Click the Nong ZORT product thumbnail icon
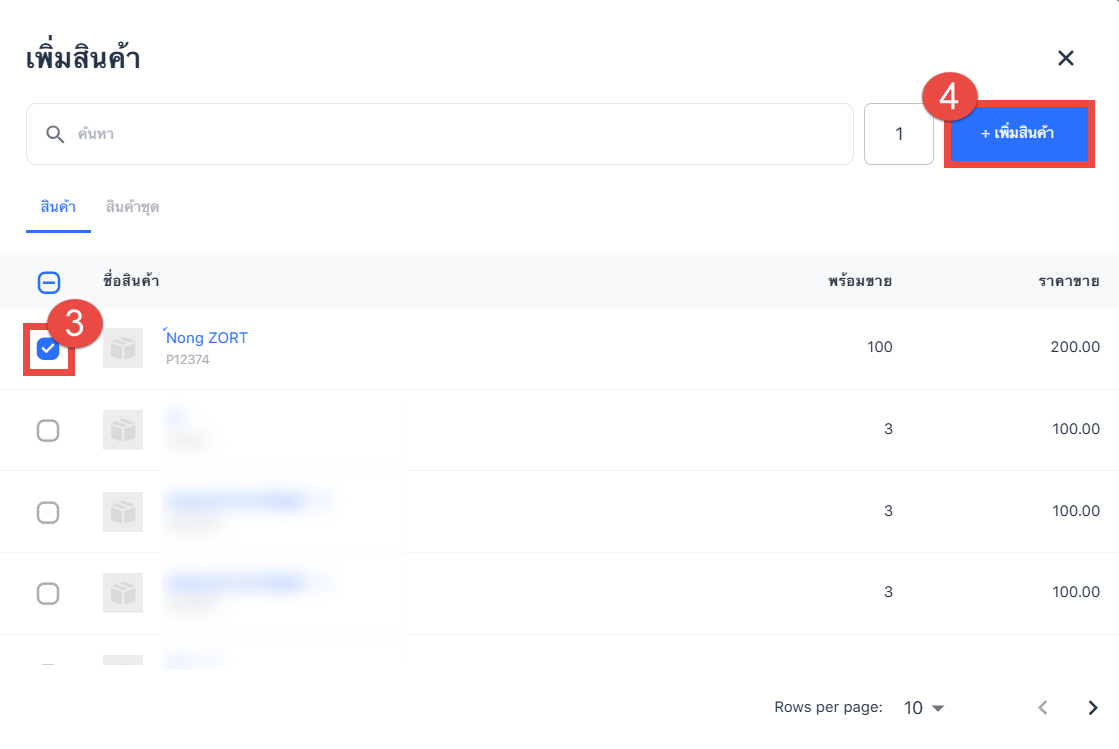 [x=122, y=348]
